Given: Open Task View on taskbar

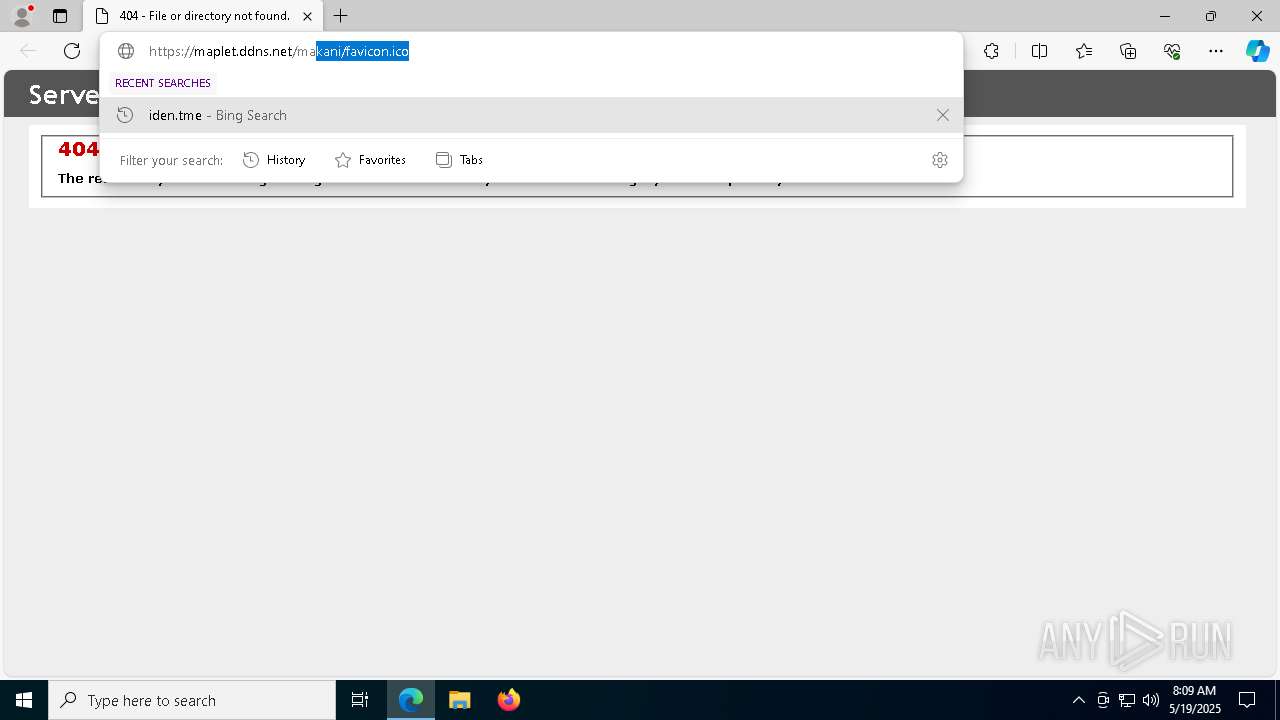Looking at the screenshot, I should (360, 700).
